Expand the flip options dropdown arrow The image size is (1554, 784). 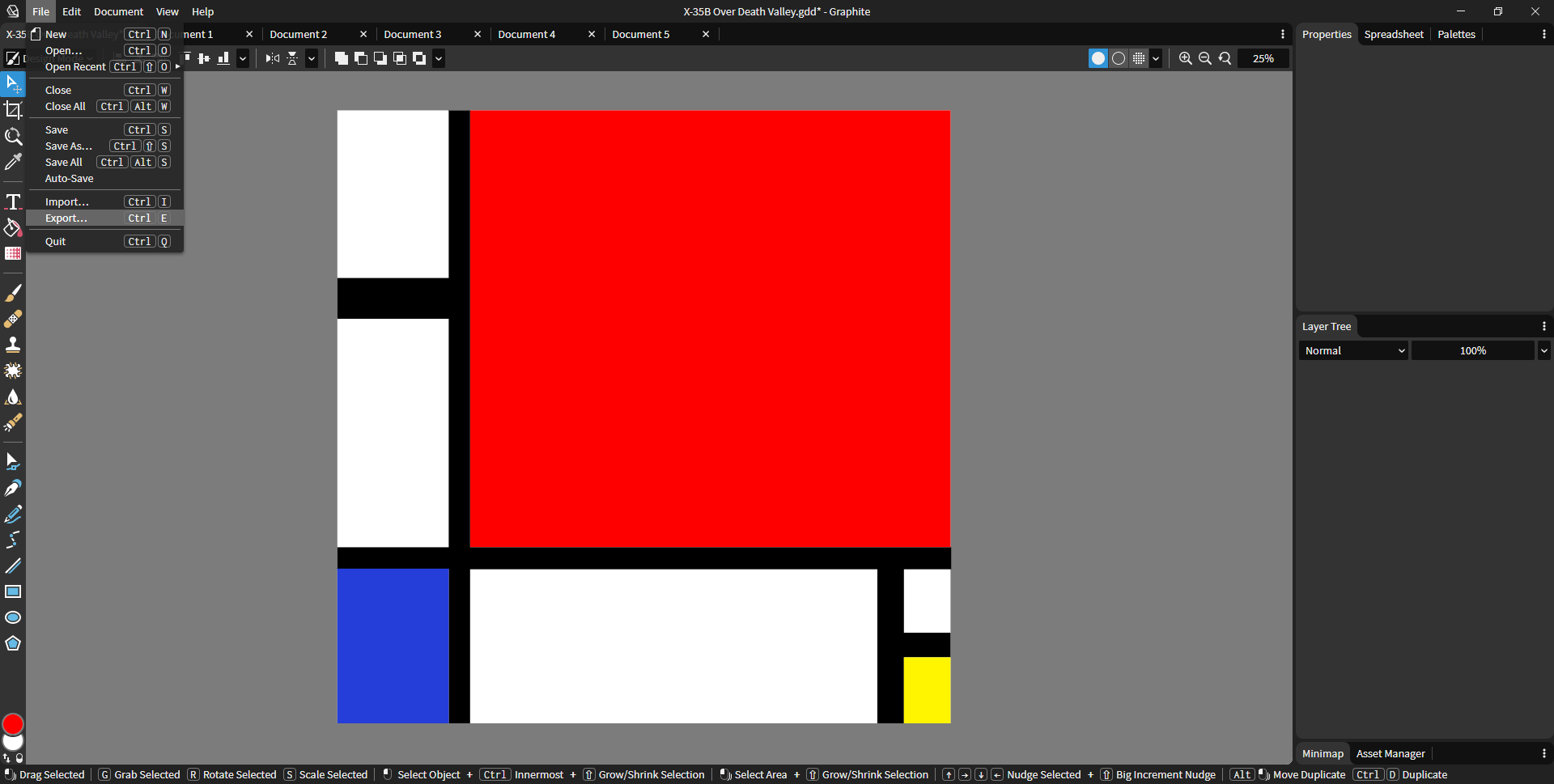(x=312, y=58)
